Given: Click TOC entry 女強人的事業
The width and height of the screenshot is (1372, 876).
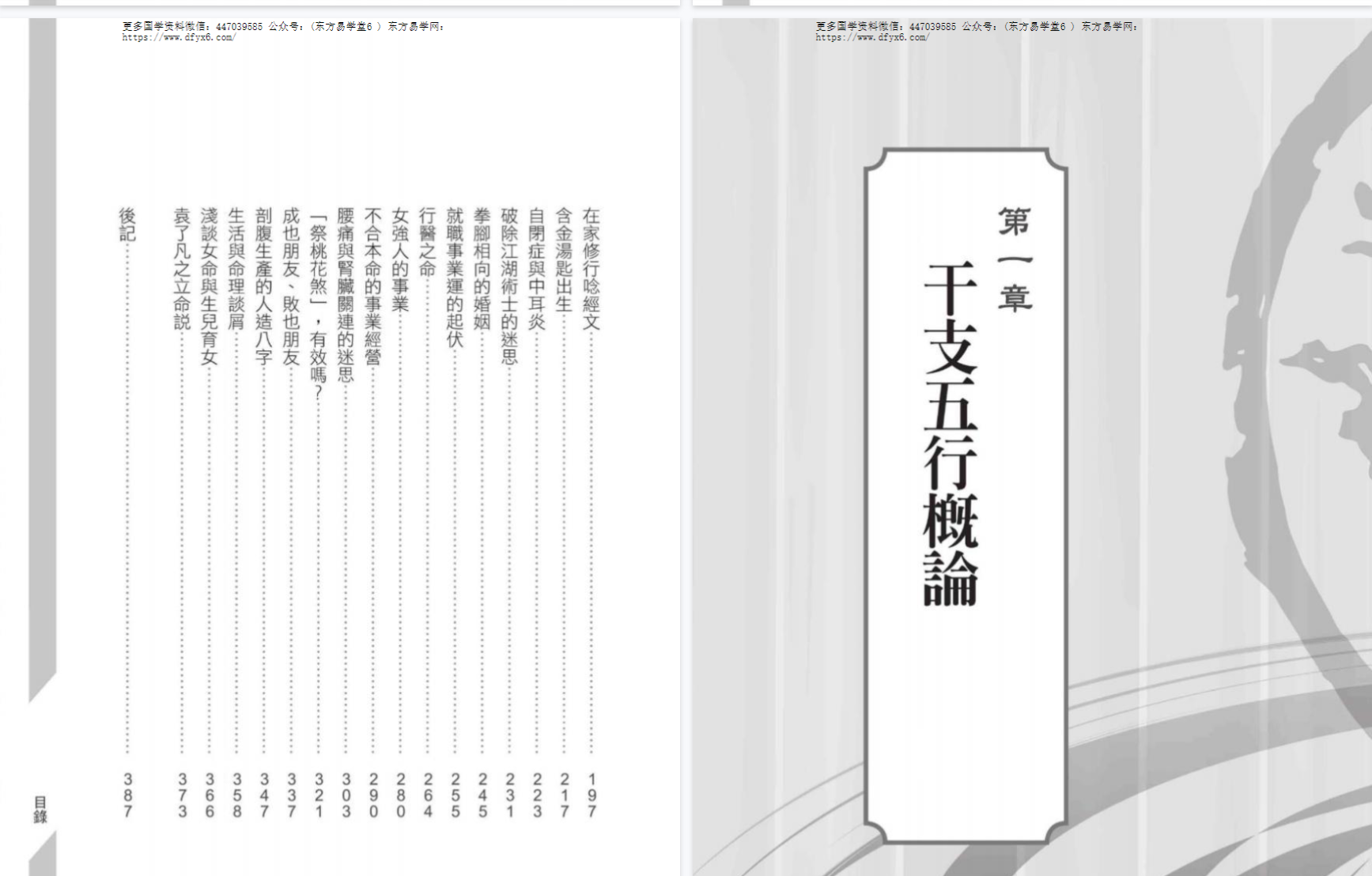Looking at the screenshot, I should [400, 260].
